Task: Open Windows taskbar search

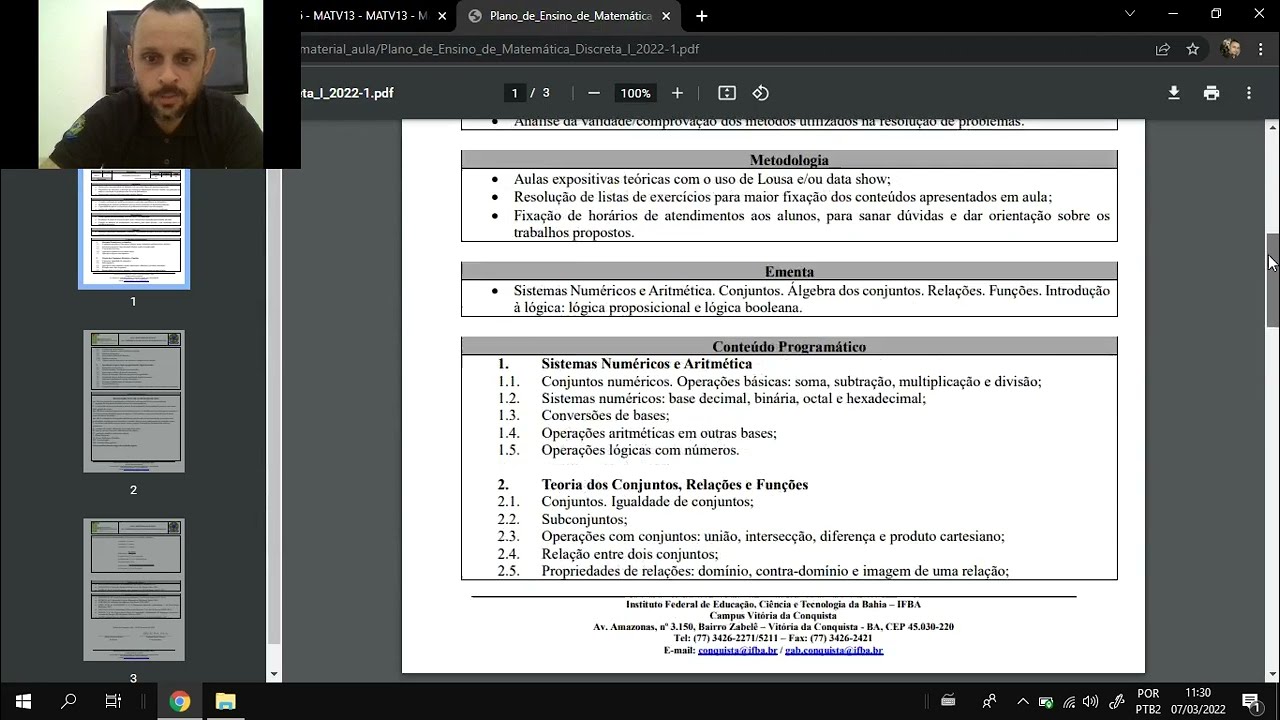Action: tap(69, 701)
